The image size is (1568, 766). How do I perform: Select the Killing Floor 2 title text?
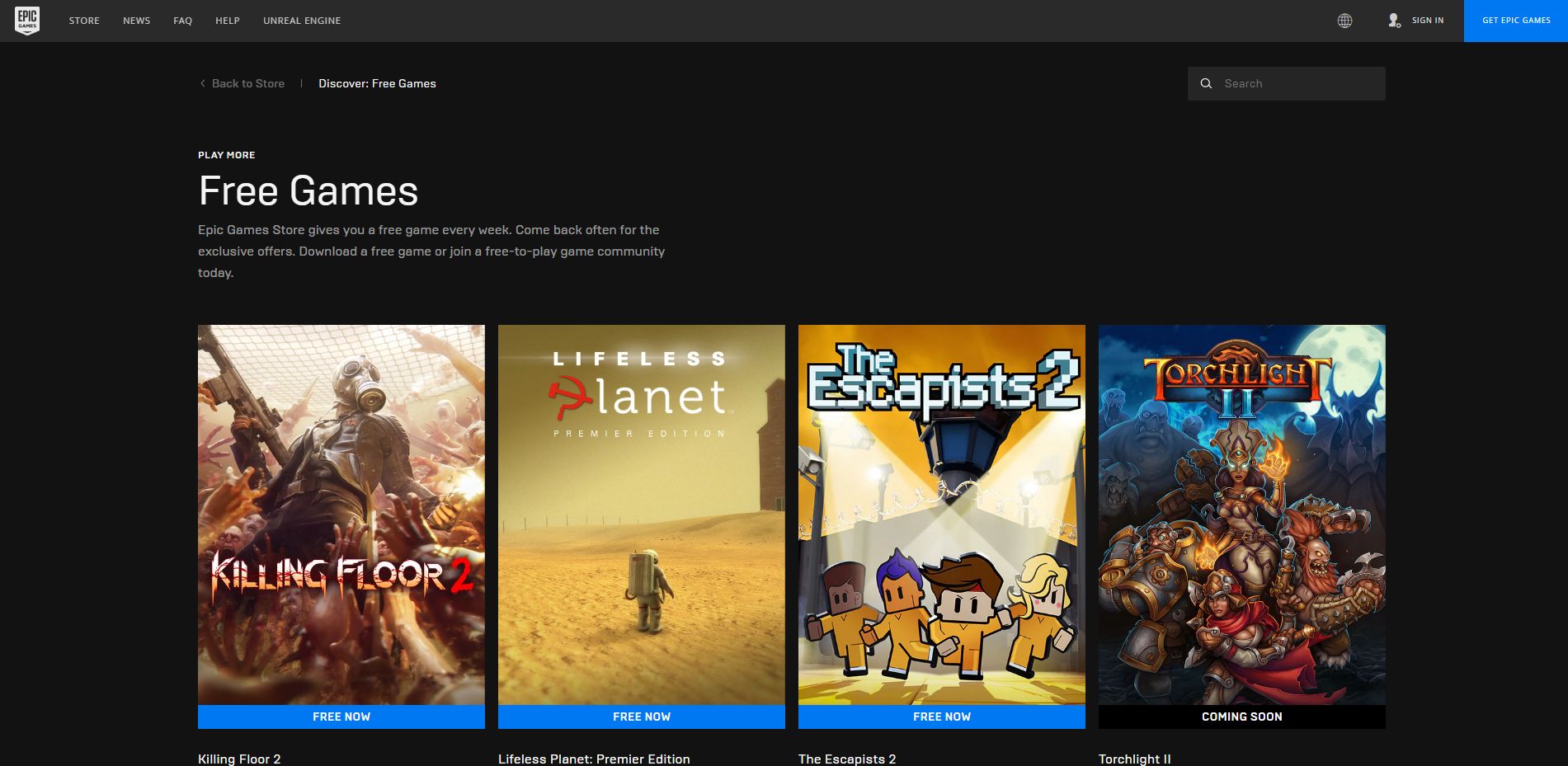tap(239, 759)
